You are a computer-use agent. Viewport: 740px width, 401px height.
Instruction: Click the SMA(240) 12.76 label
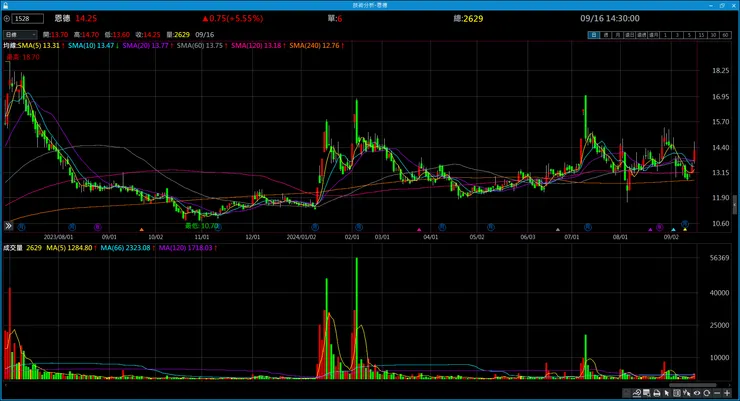click(314, 45)
